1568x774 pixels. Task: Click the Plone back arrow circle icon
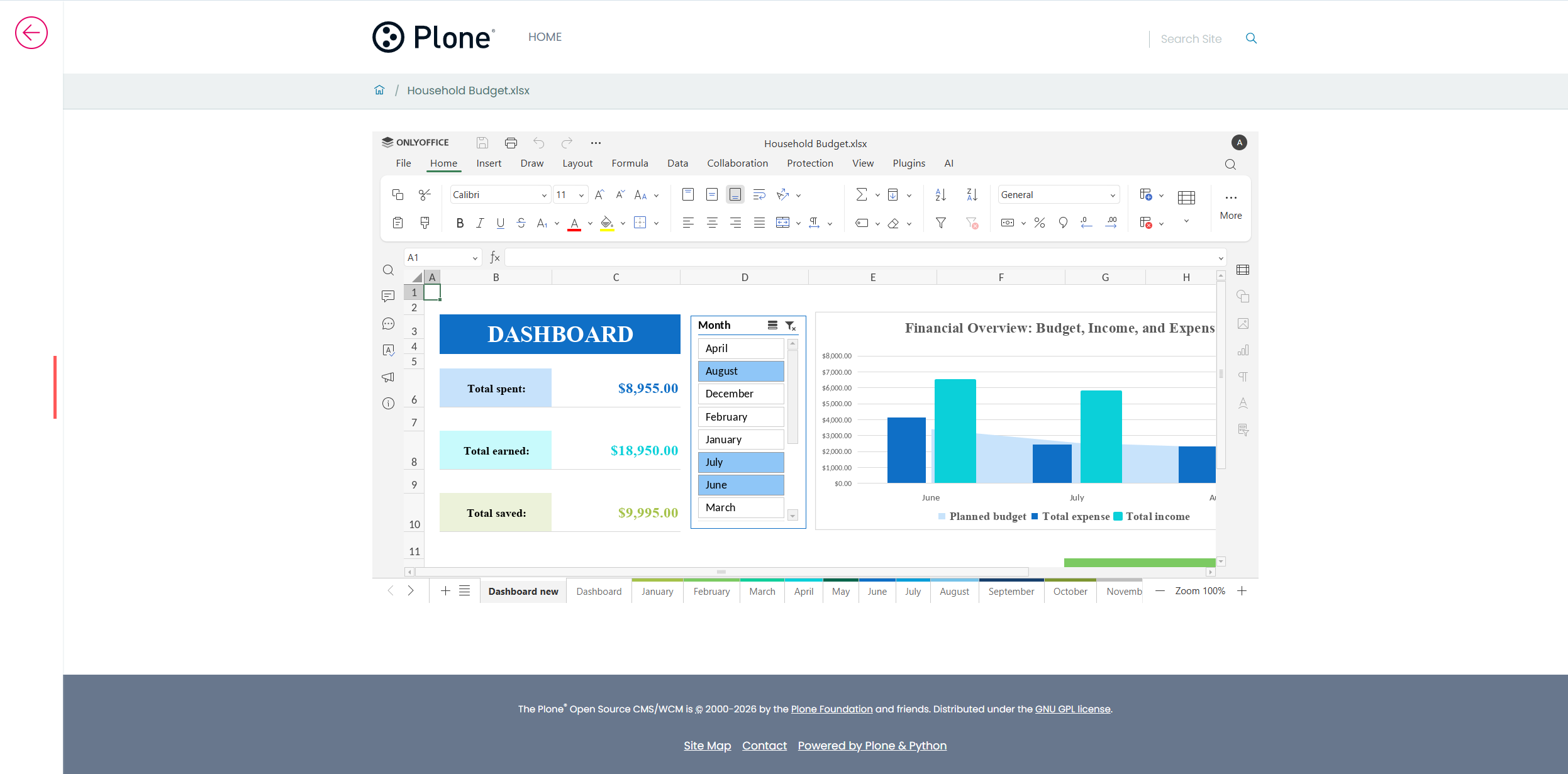[31, 33]
